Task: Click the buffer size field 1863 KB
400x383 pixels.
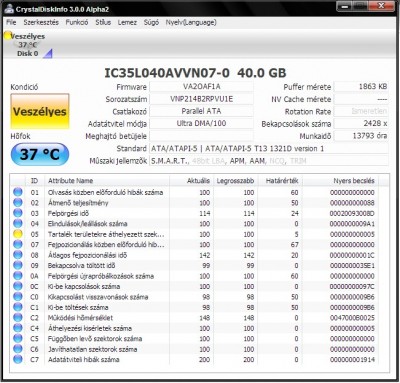Action: tap(361, 87)
